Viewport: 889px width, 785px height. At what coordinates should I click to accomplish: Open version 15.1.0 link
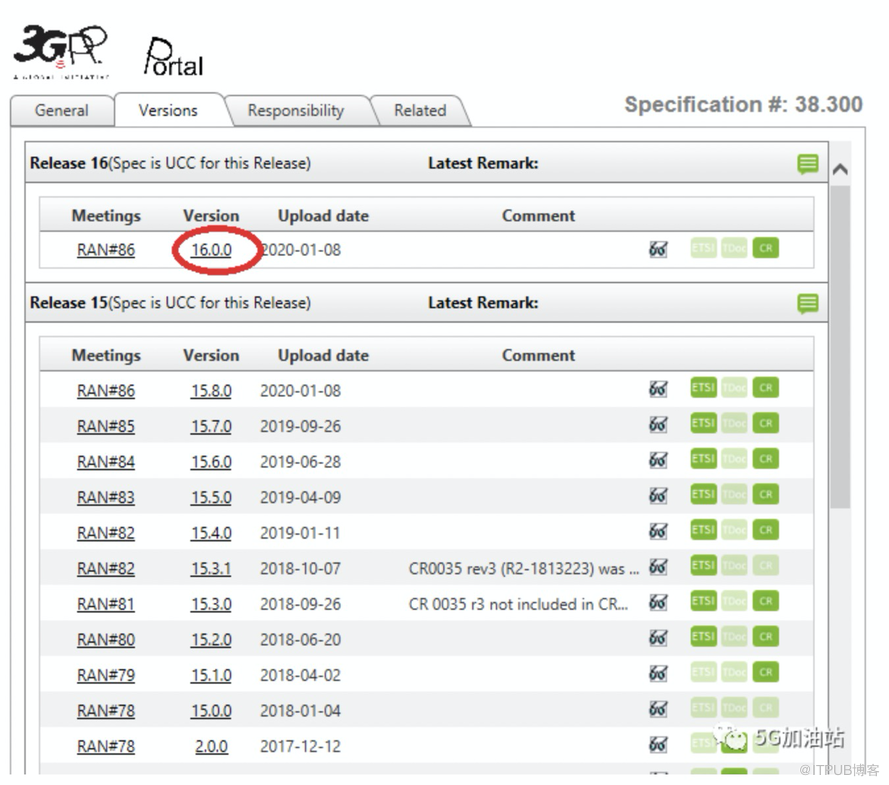coord(211,675)
